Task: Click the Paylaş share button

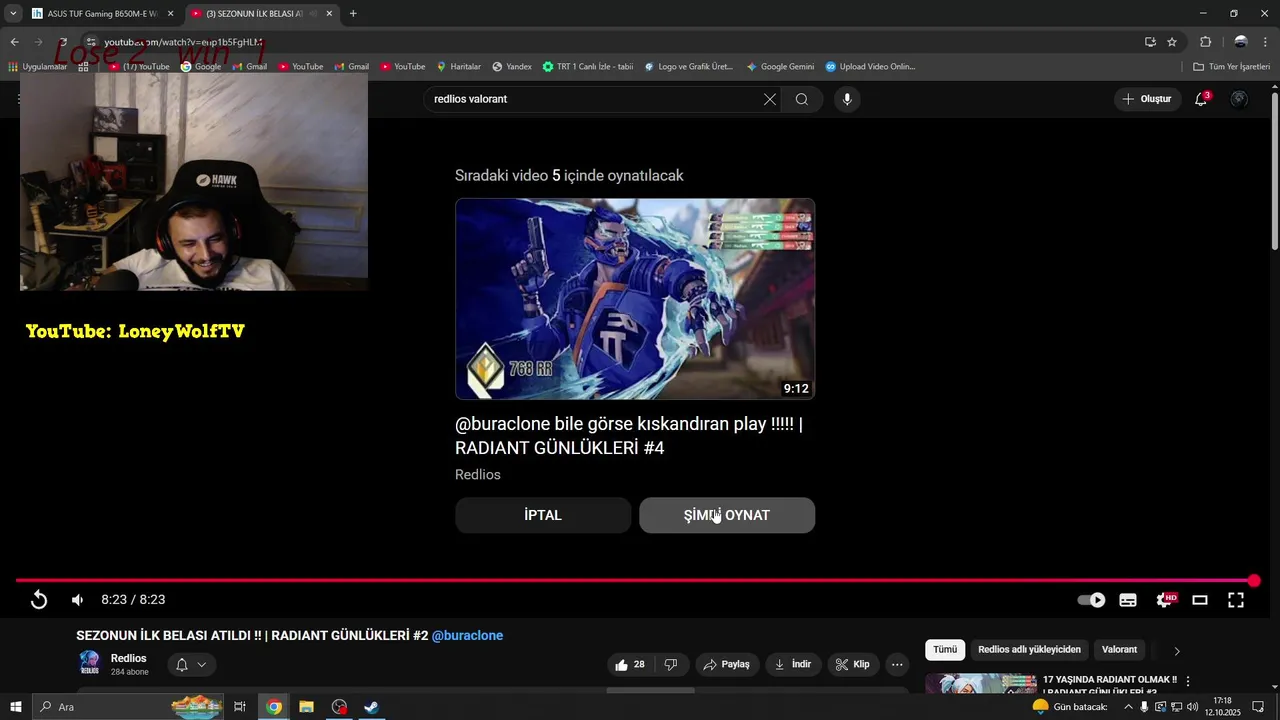Action: point(726,664)
